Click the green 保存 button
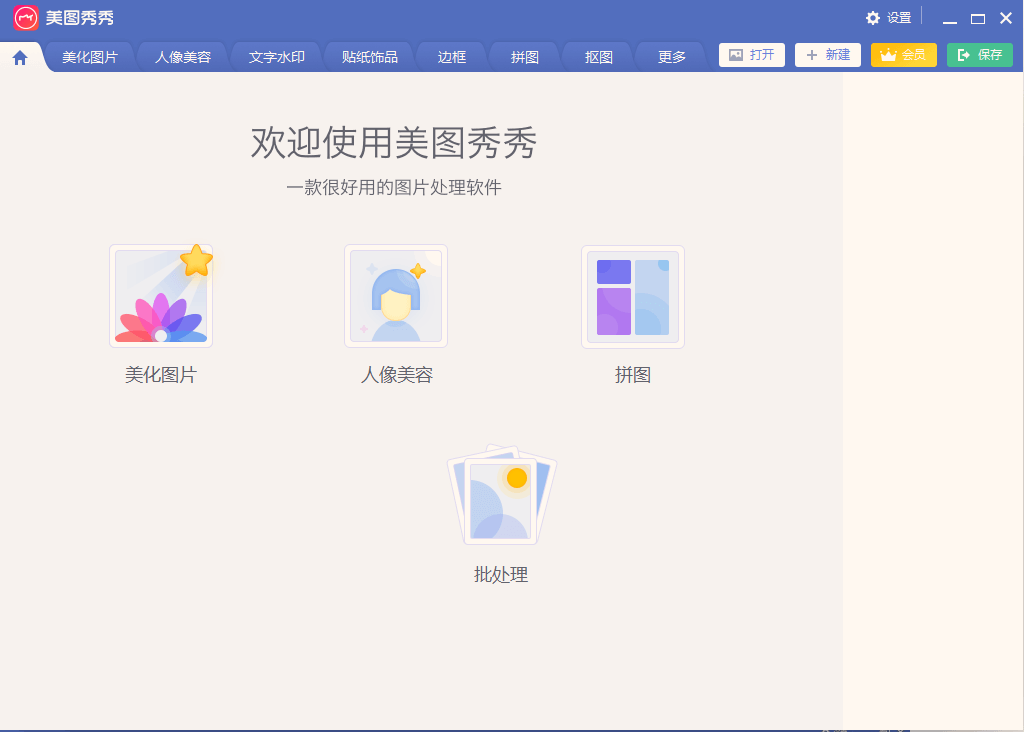 [980, 55]
